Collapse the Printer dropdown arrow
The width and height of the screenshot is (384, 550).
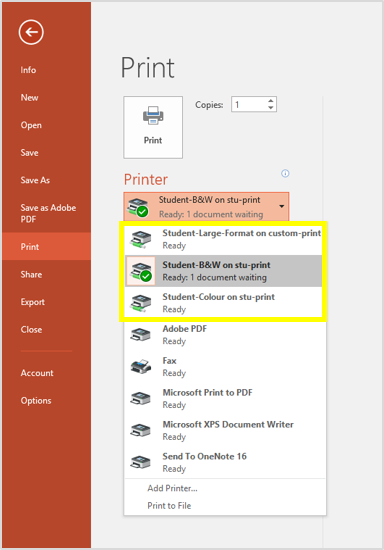coord(282,206)
